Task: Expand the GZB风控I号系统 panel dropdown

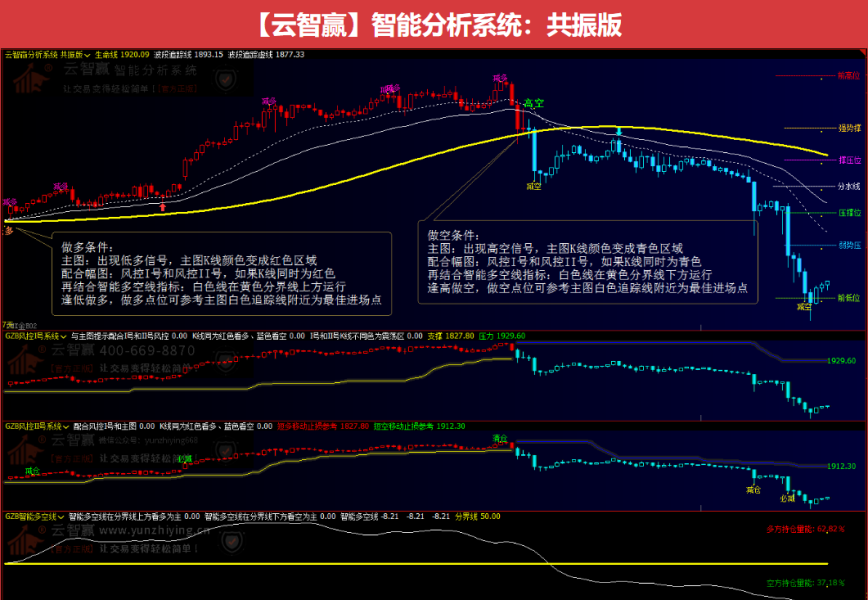Action: coord(62,337)
